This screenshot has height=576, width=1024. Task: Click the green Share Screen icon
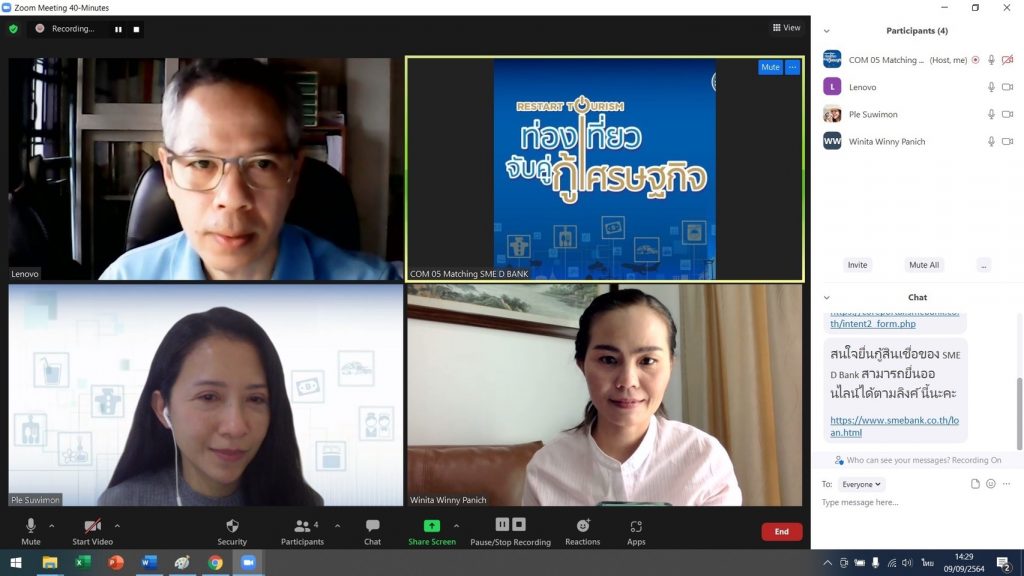pyautogui.click(x=431, y=526)
